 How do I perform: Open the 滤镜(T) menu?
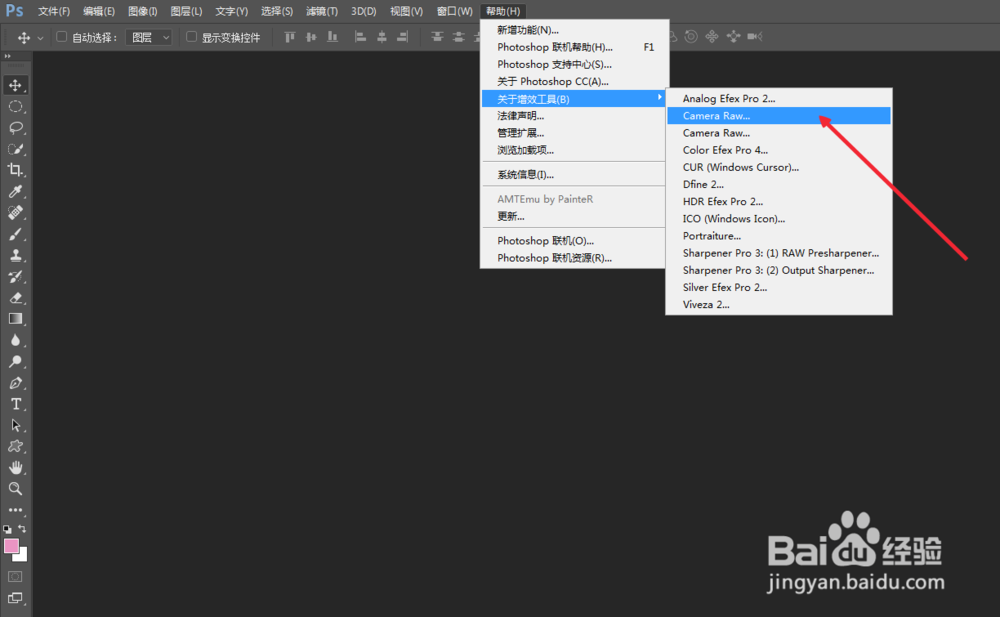click(322, 11)
